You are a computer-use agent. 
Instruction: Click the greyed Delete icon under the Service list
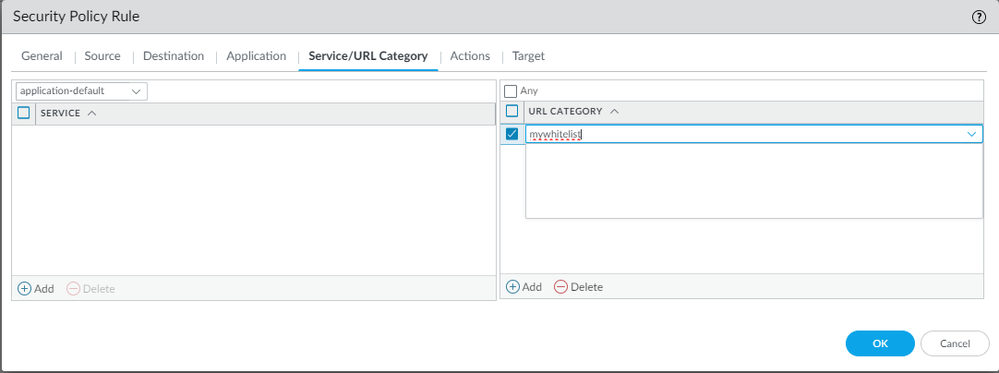[73, 288]
